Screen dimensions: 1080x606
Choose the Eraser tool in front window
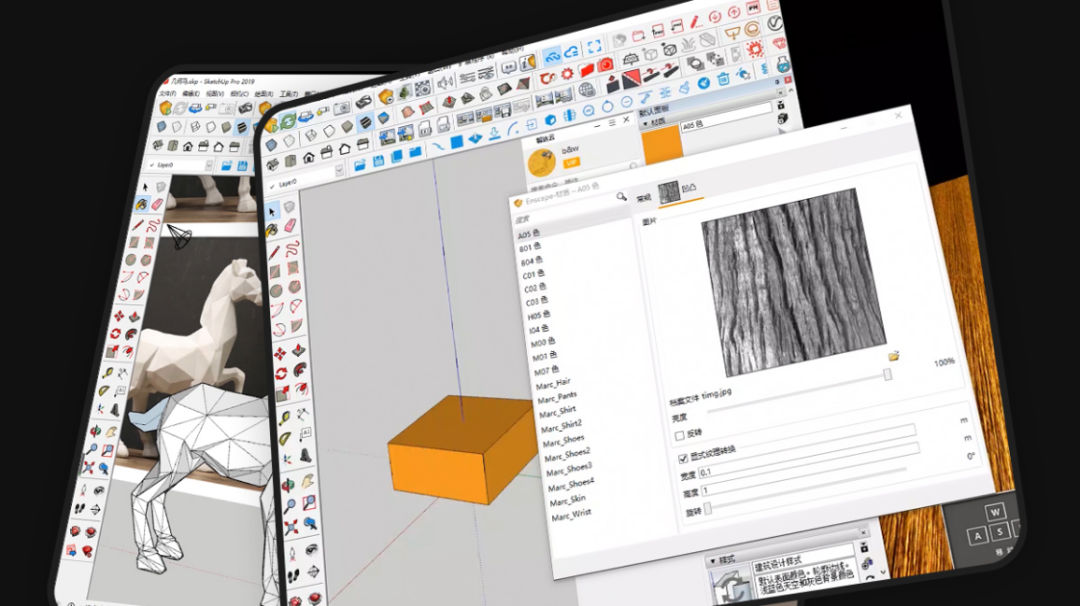(x=290, y=226)
